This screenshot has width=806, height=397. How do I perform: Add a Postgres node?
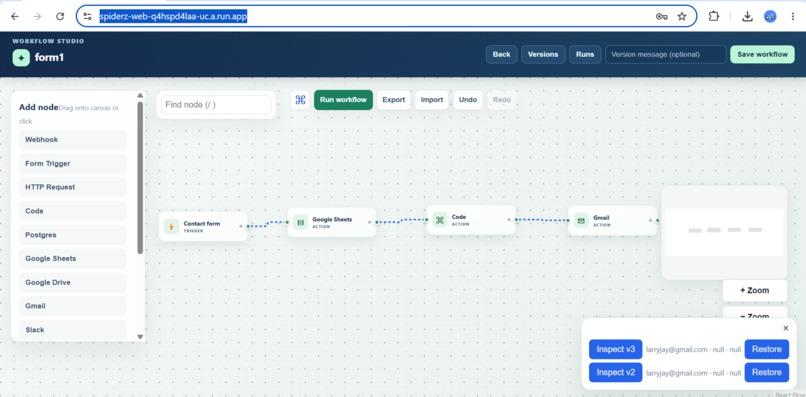pos(72,234)
